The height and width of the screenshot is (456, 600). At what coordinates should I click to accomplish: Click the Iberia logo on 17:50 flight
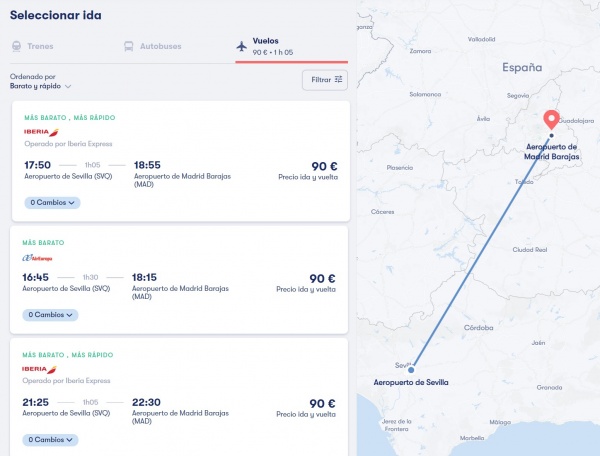pyautogui.click(x=42, y=131)
